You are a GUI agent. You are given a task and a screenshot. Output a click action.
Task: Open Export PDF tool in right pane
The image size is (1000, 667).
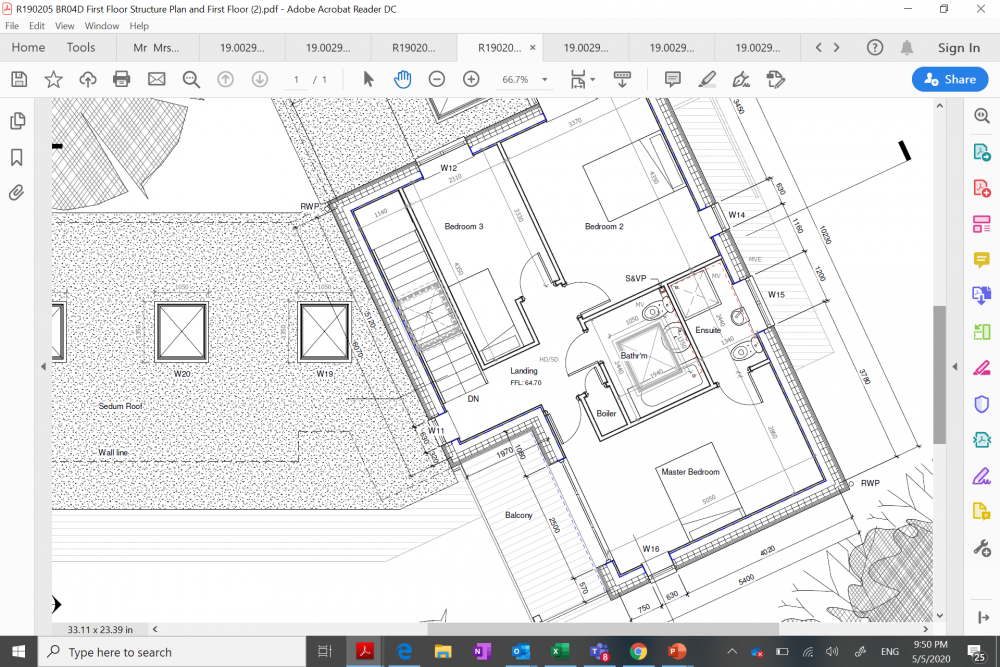982,152
